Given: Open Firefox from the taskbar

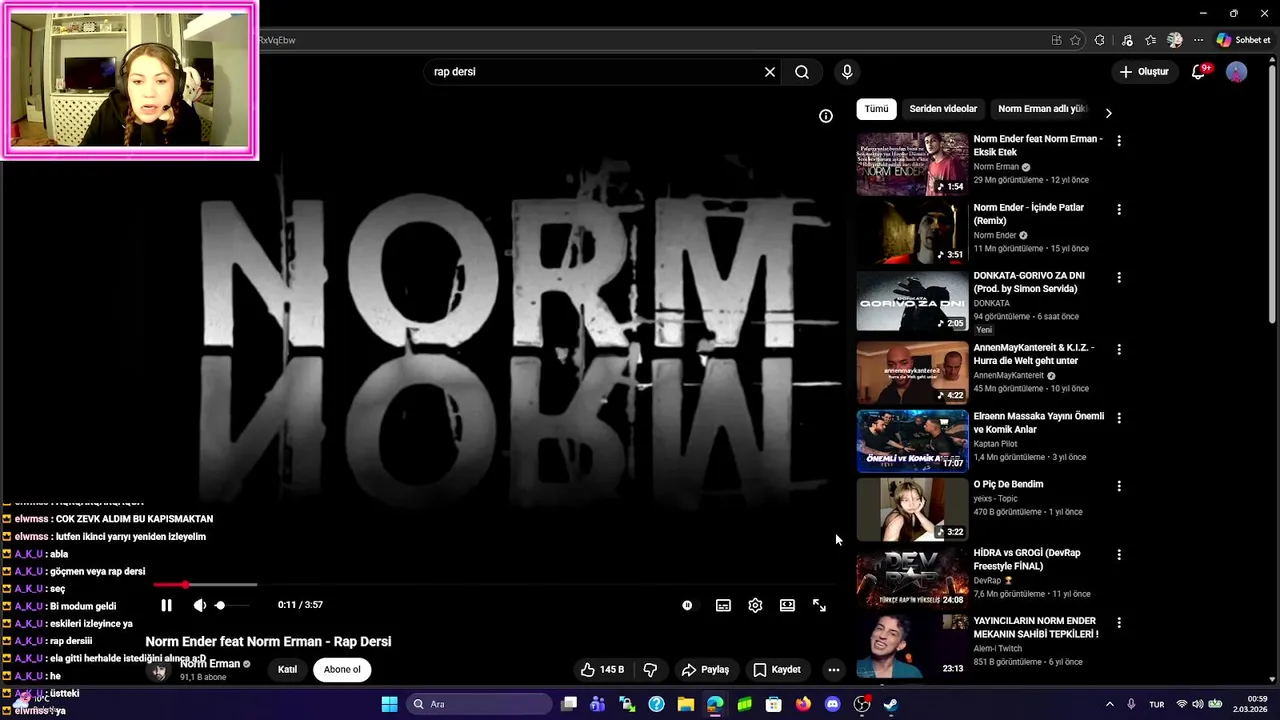Looking at the screenshot, I should [803, 704].
